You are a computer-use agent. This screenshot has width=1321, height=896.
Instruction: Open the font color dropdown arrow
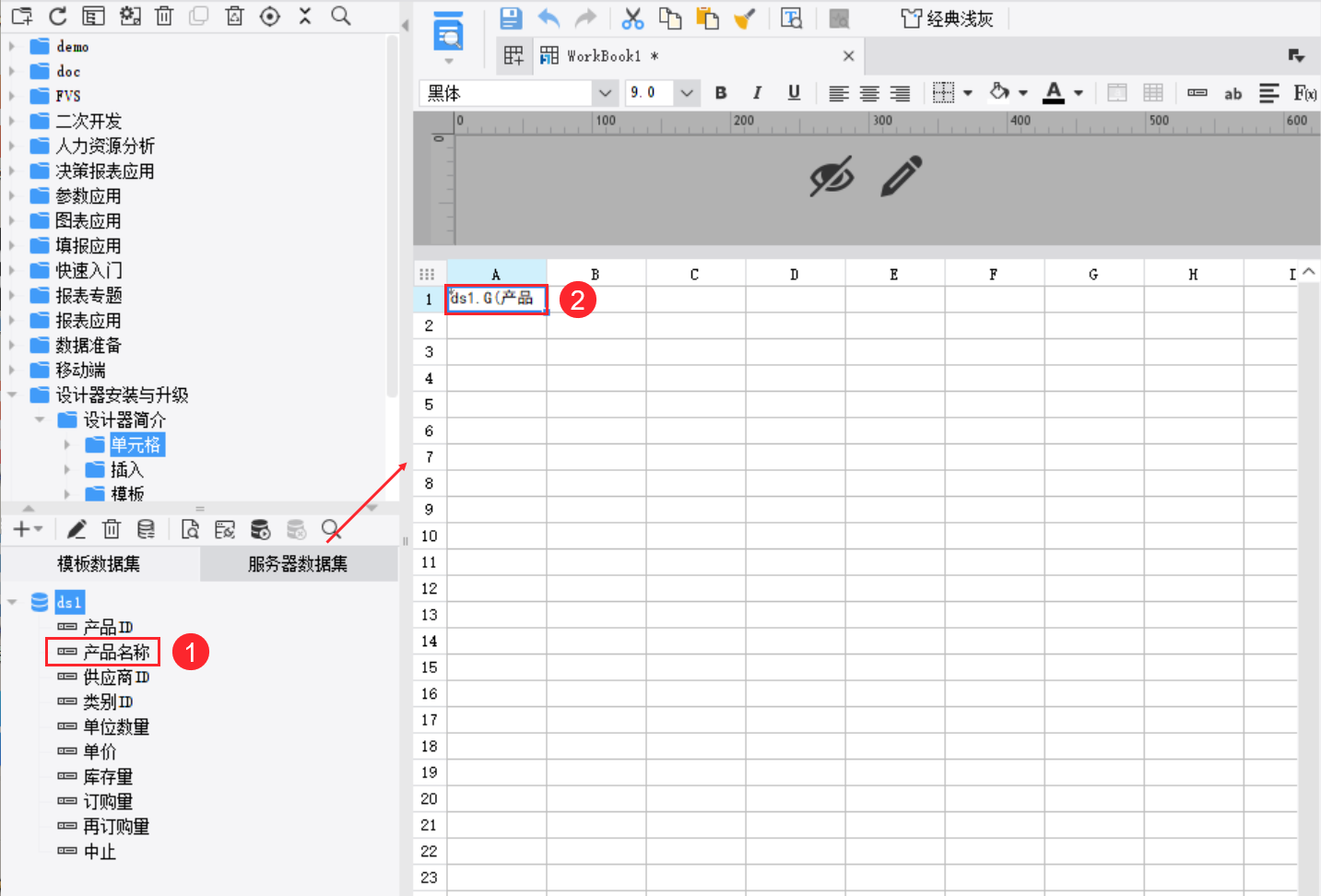tap(1079, 93)
